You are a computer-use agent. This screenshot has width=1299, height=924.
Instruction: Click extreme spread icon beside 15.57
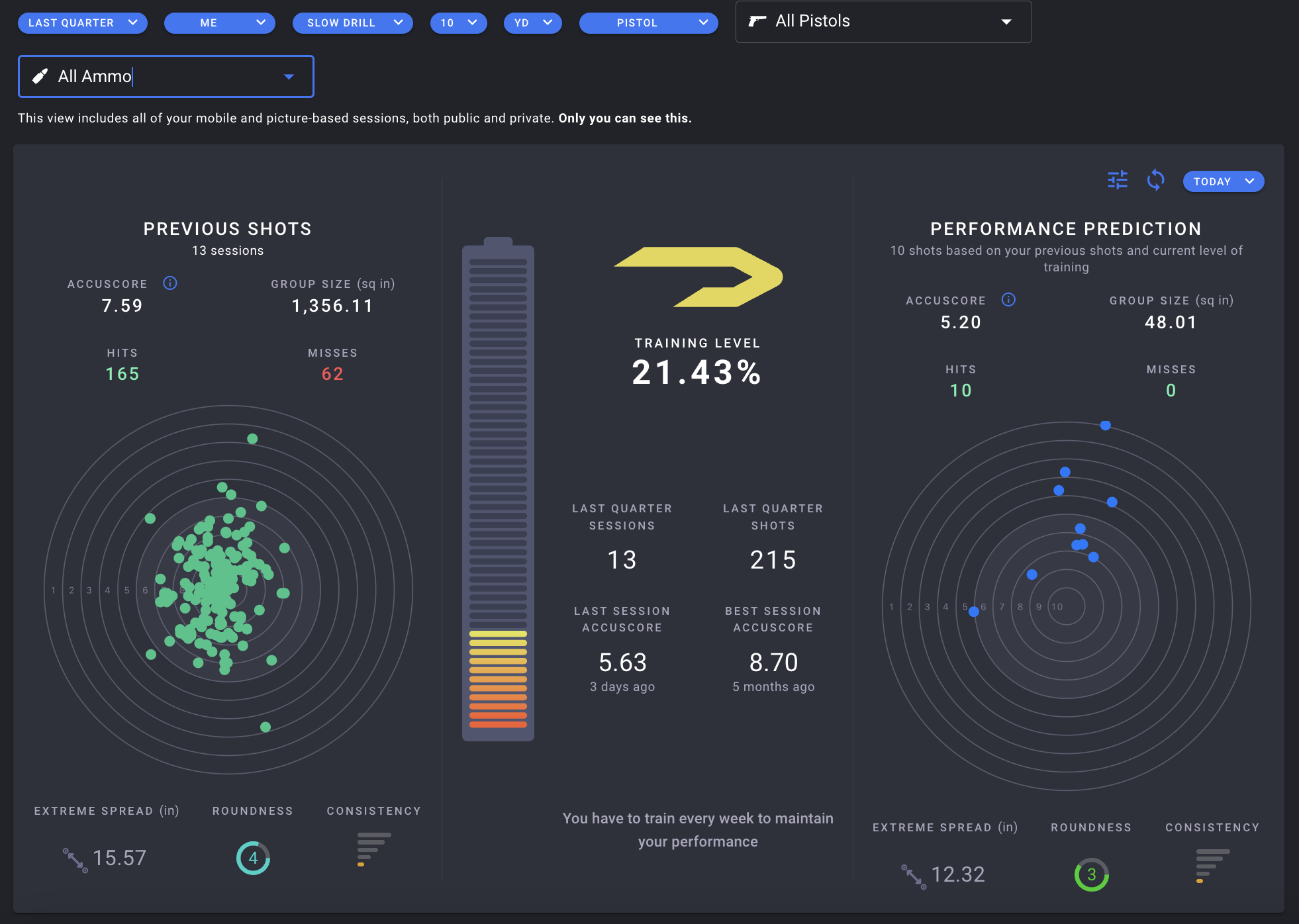pos(75,860)
